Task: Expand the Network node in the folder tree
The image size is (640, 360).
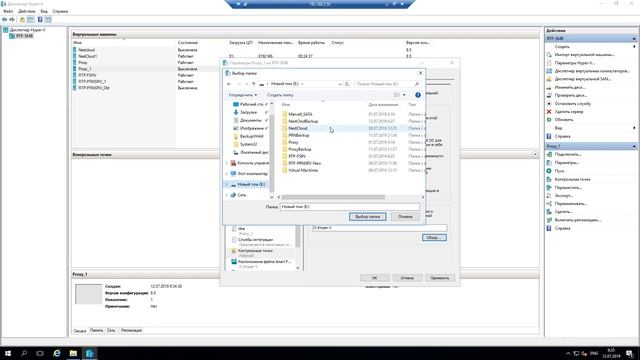Action: click(227, 195)
